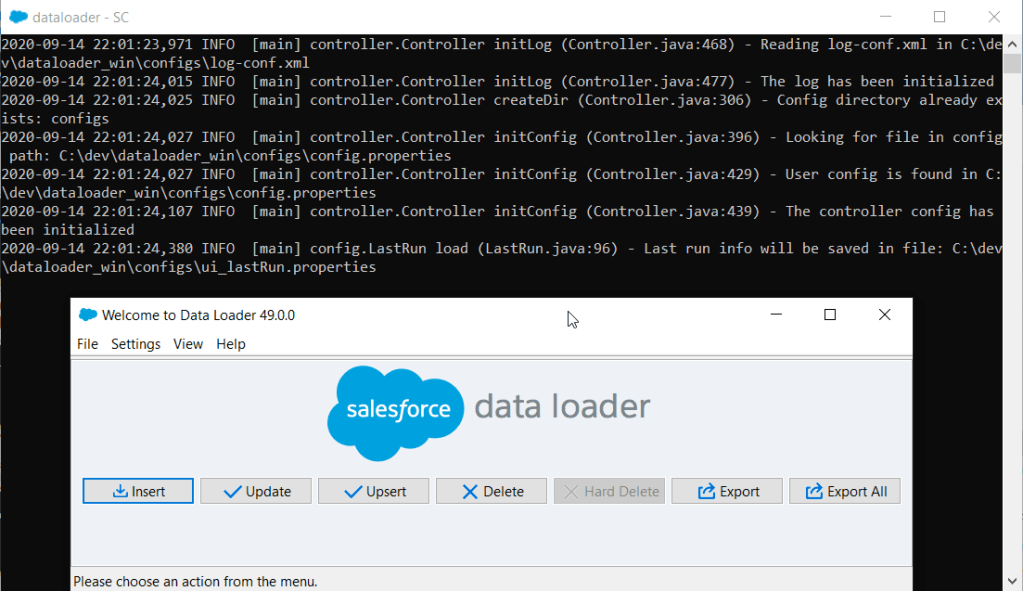Click the Insert button
This screenshot has width=1023, height=591.
(x=138, y=491)
